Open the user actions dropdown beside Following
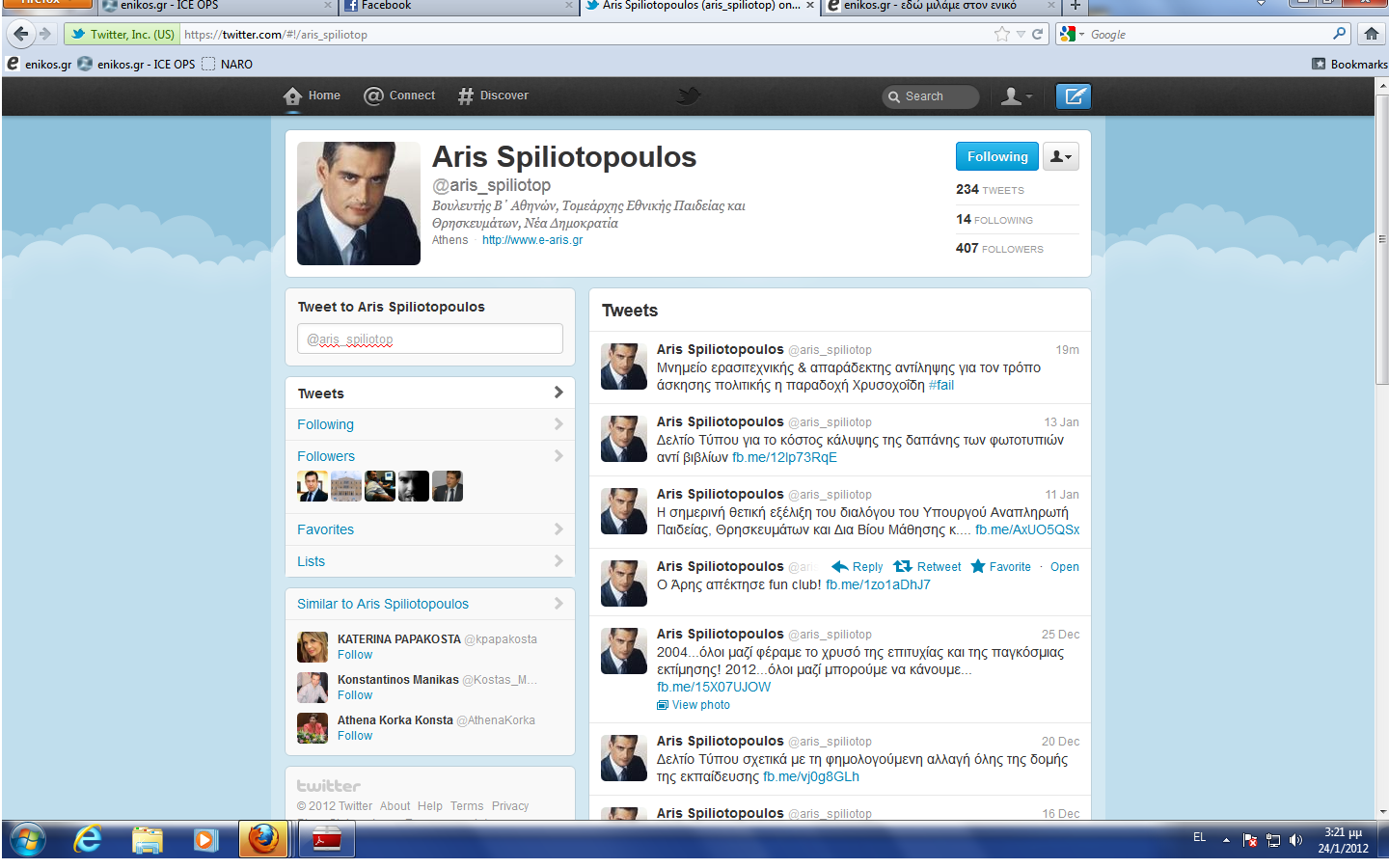This screenshot has width=1389, height=868. [x=1060, y=156]
